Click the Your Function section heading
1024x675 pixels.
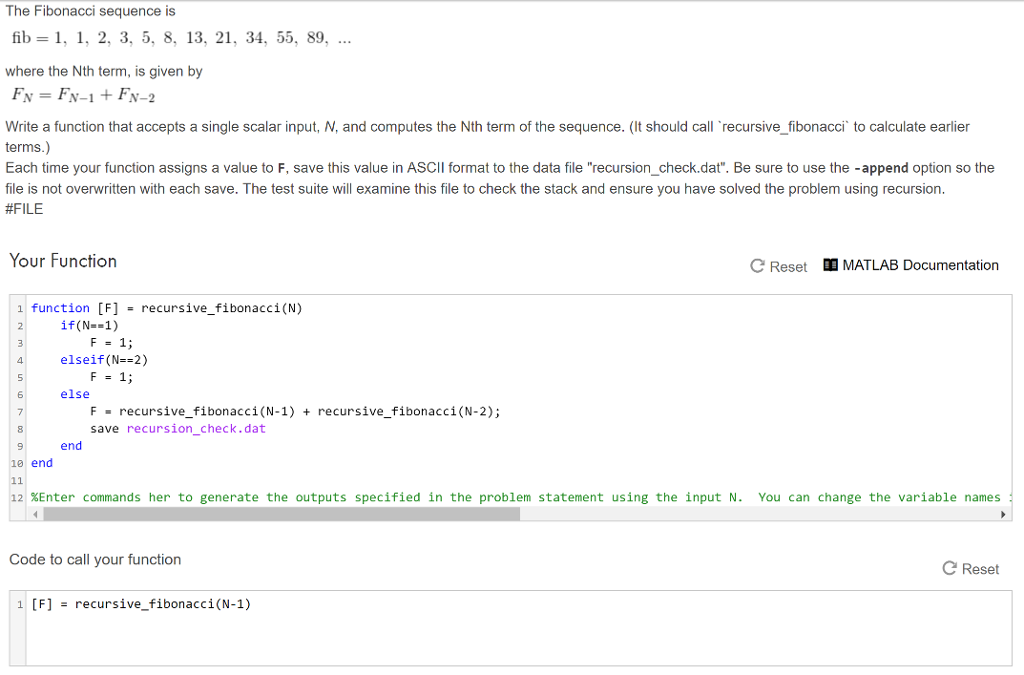click(x=62, y=261)
